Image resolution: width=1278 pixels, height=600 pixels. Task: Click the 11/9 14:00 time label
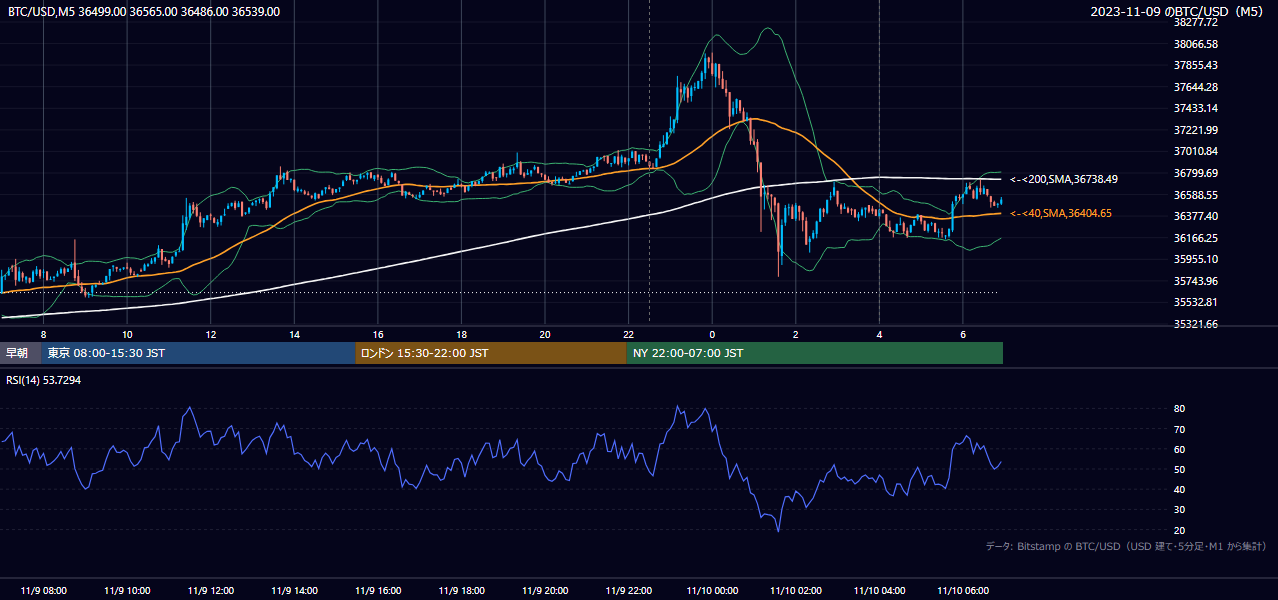(293, 590)
